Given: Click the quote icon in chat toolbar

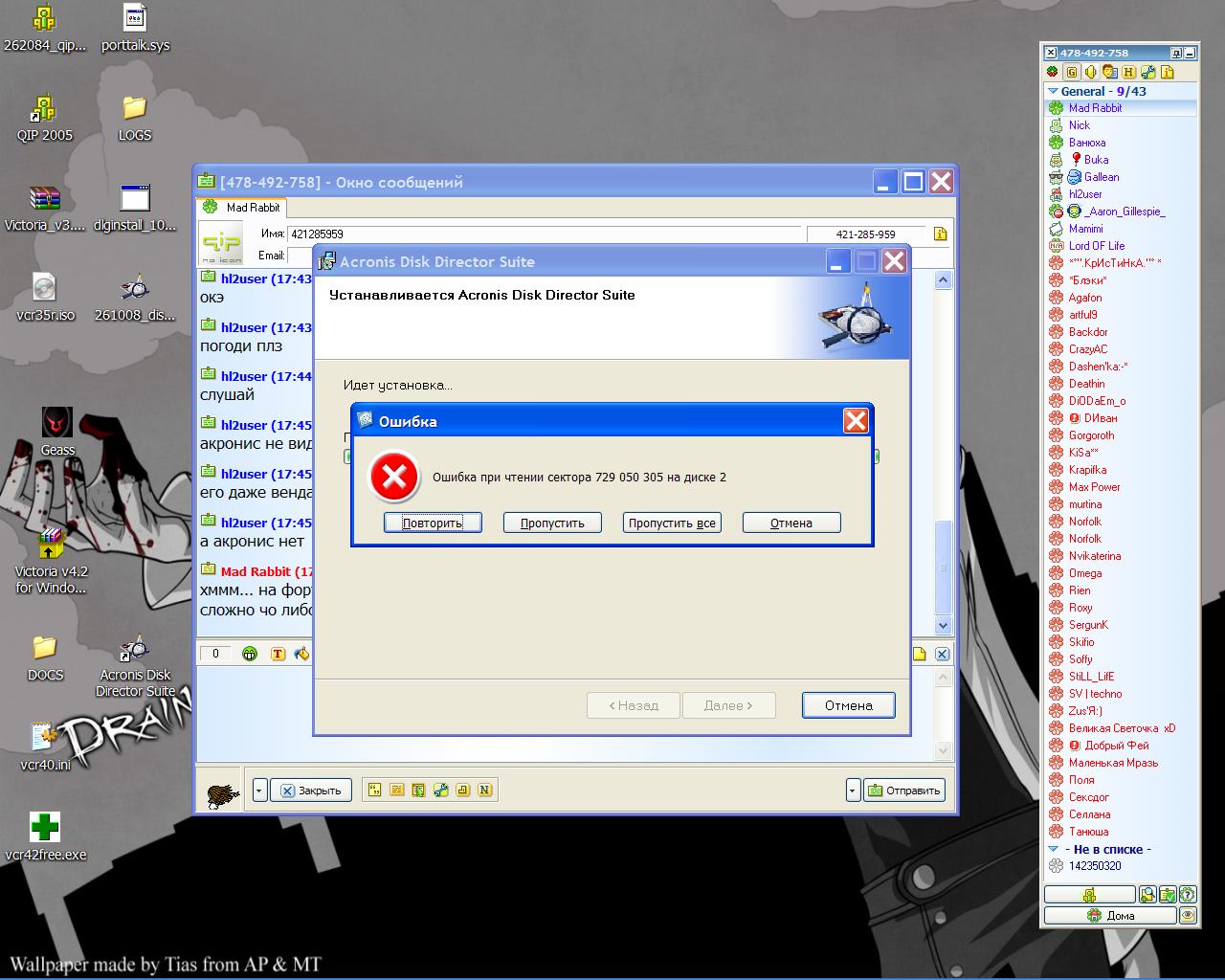Looking at the screenshot, I should (375, 790).
